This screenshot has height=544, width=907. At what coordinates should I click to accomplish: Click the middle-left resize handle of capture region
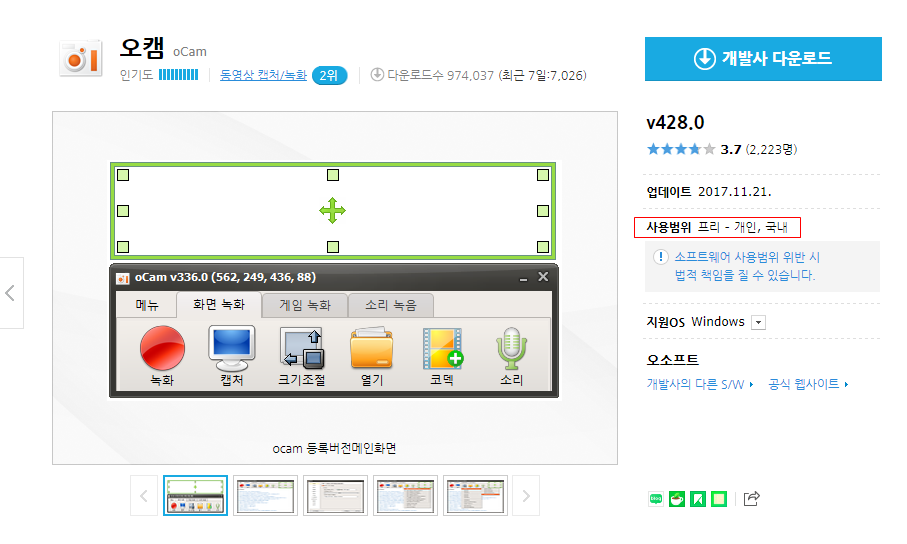coord(123,211)
